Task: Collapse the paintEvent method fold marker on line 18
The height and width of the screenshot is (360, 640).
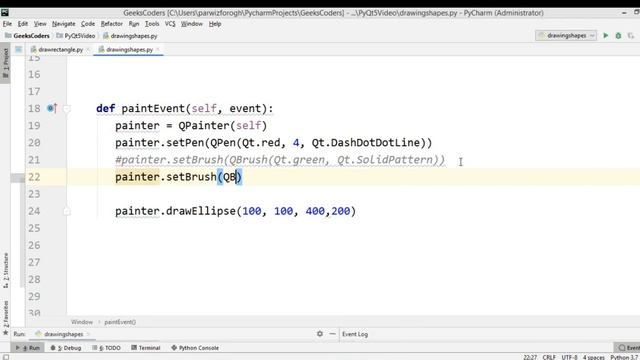Action: coord(67,109)
